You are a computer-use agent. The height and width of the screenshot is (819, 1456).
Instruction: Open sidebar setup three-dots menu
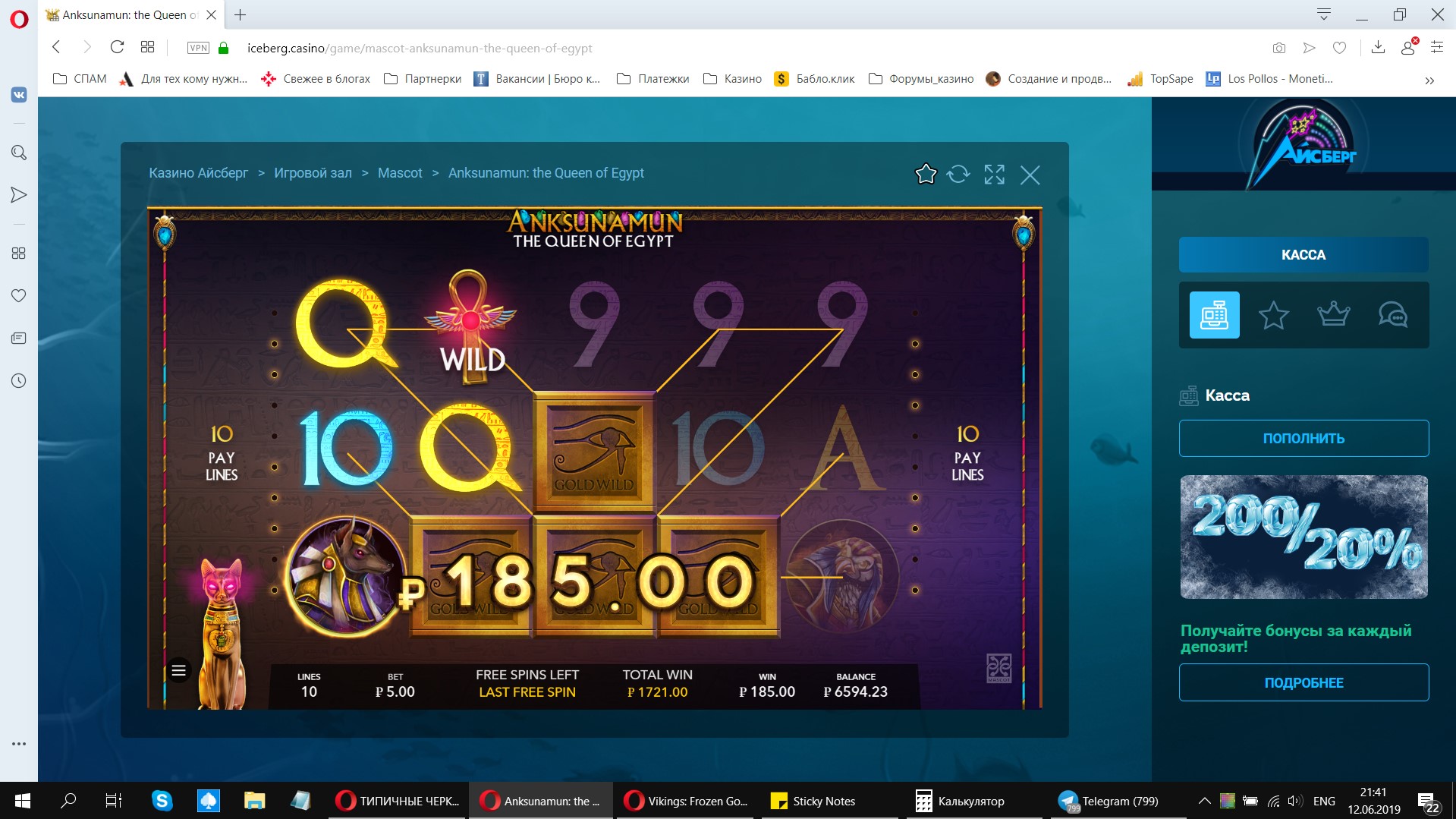point(19,744)
